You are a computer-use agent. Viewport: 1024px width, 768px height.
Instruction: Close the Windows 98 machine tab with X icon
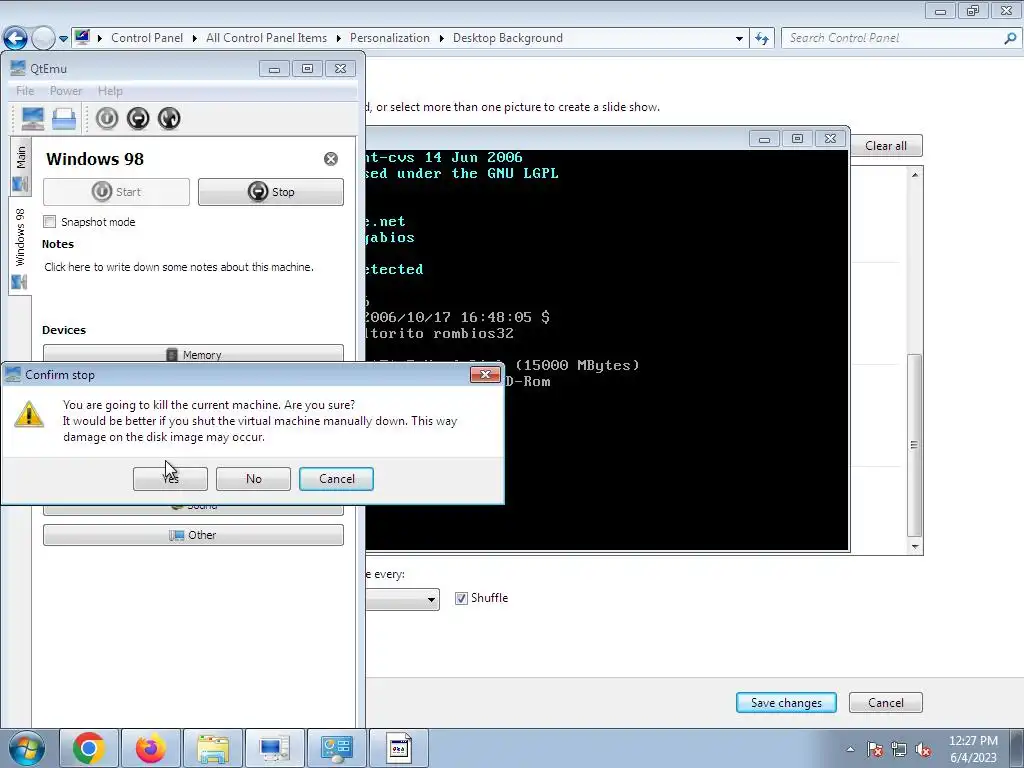coord(331,159)
